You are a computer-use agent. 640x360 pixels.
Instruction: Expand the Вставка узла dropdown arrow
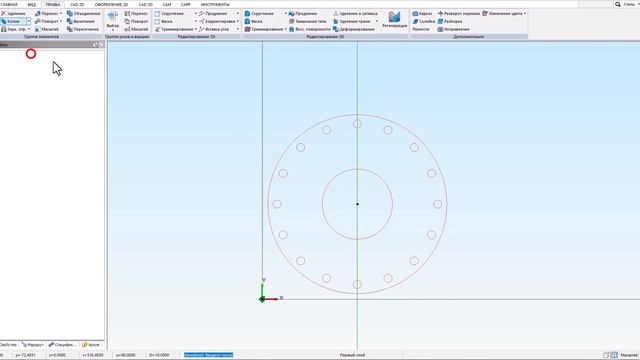[238, 29]
